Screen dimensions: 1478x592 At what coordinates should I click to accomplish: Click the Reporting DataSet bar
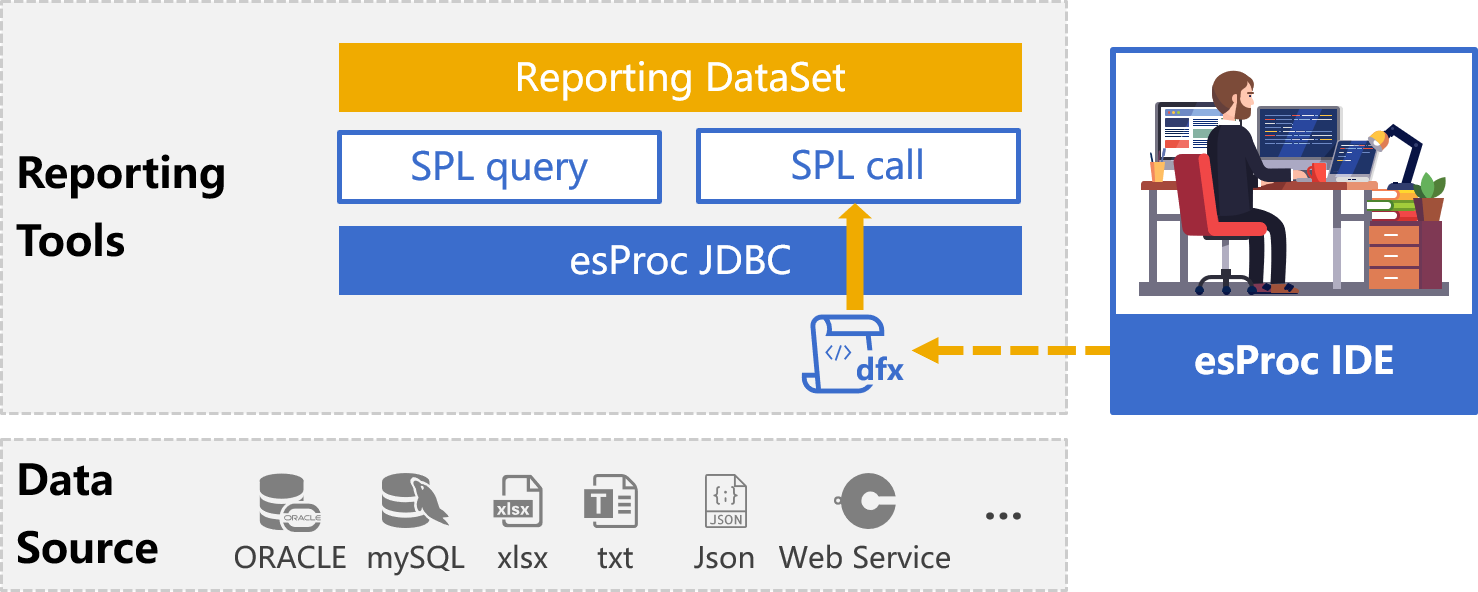tap(680, 77)
